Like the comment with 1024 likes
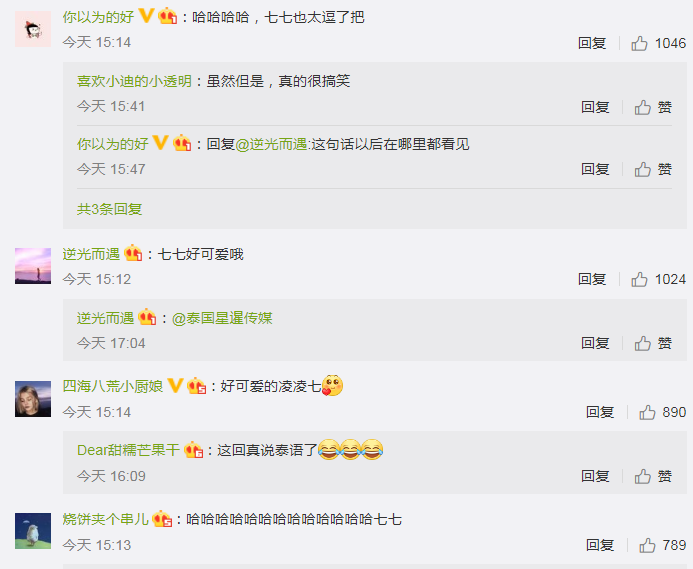693x569 pixels. [x=658, y=279]
